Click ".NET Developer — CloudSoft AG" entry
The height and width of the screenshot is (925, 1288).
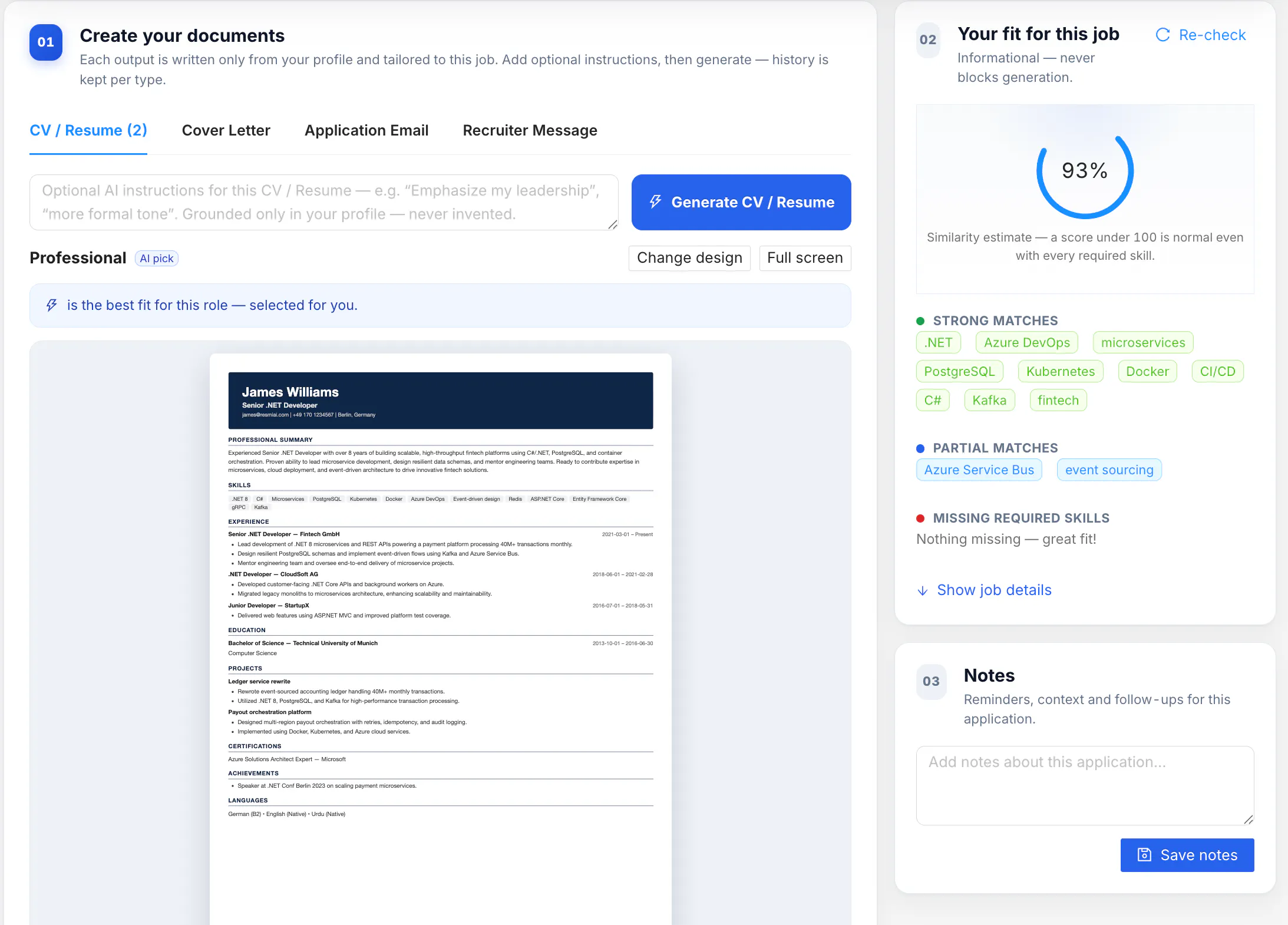coord(273,574)
